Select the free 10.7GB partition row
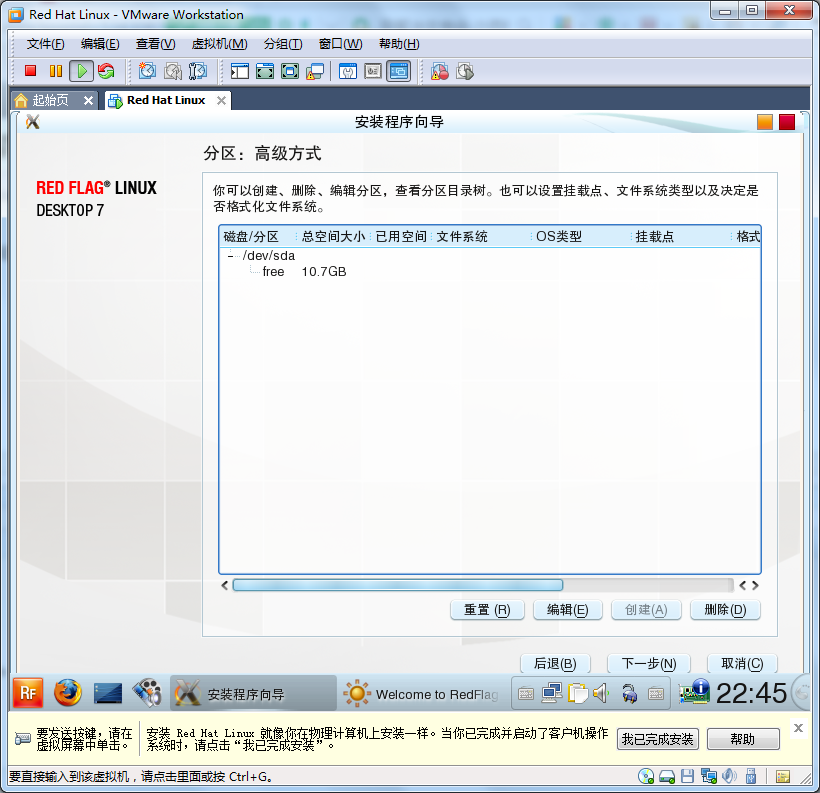Image resolution: width=820 pixels, height=793 pixels. coord(489,272)
